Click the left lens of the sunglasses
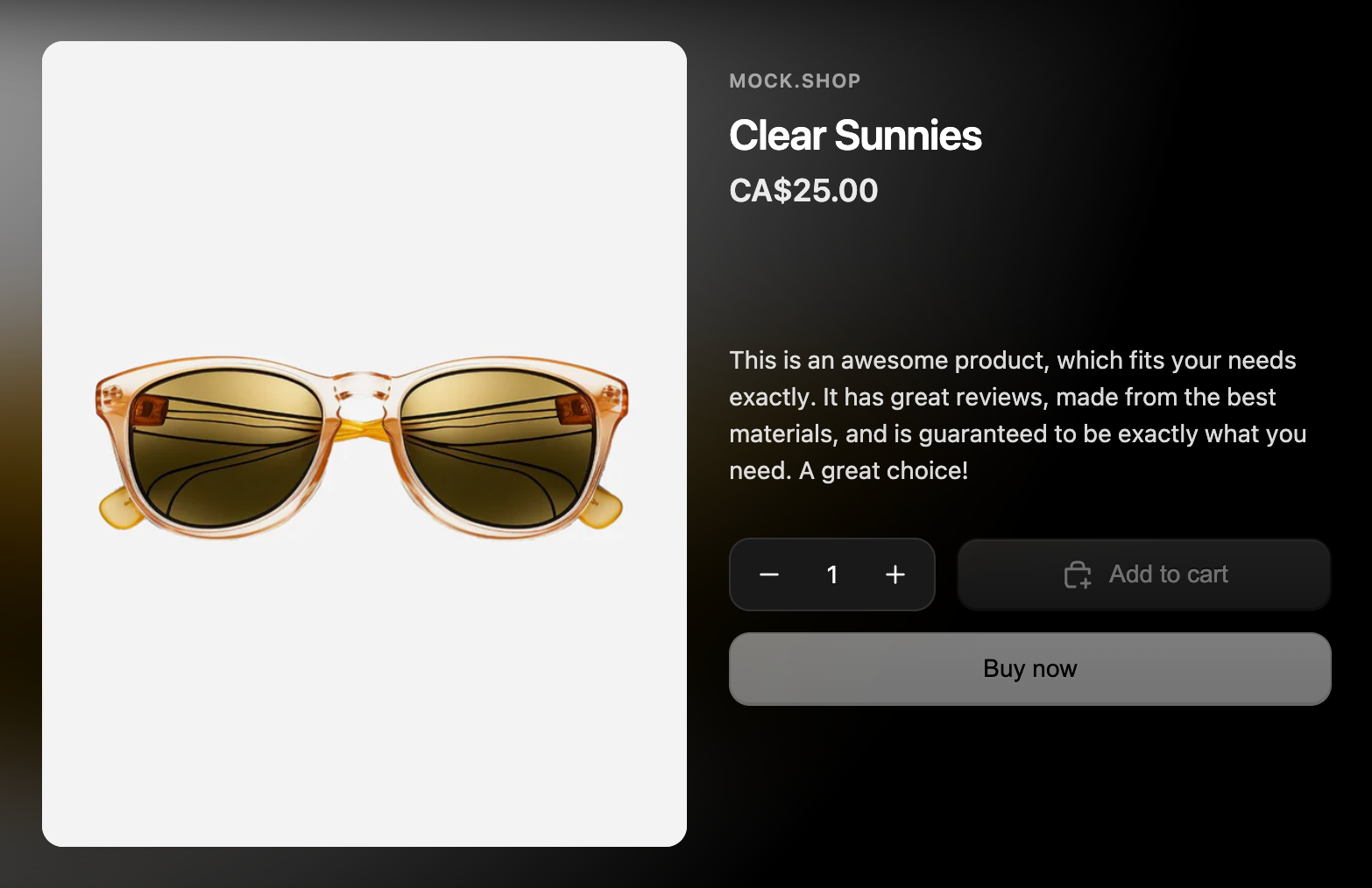Screen dimensions: 1372x888 (x=226, y=447)
